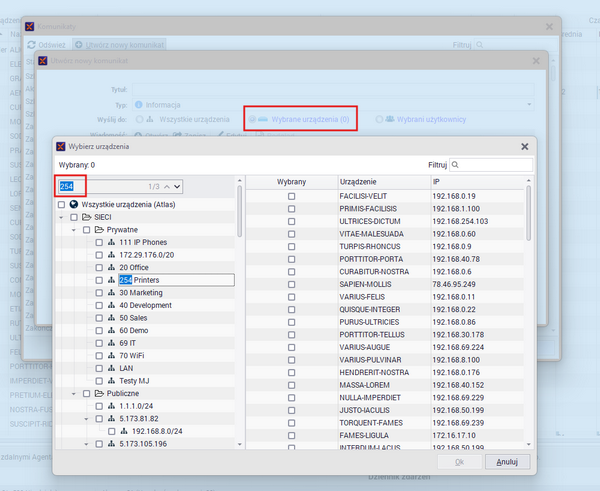This screenshot has height=491, width=600.
Task: Select the PORTTITOR-TELLUS device row
Action: (x=385, y=335)
